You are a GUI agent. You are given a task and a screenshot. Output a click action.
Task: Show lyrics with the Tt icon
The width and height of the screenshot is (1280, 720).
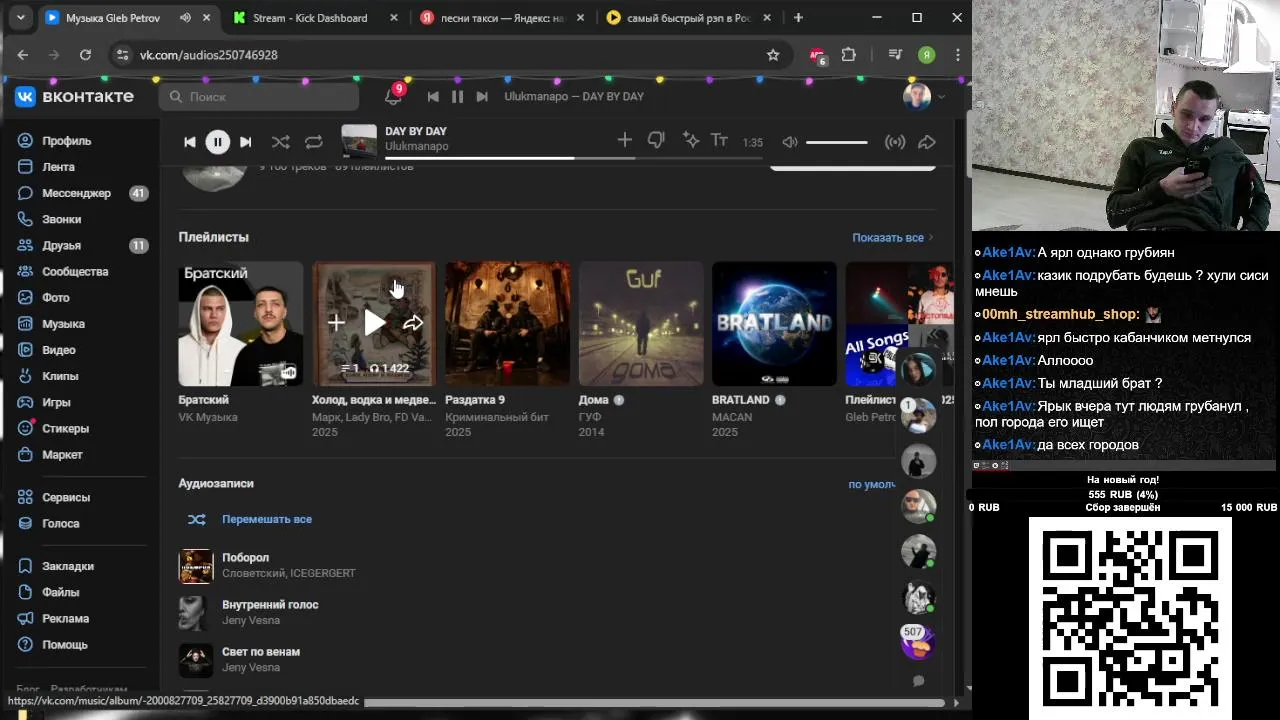(719, 140)
